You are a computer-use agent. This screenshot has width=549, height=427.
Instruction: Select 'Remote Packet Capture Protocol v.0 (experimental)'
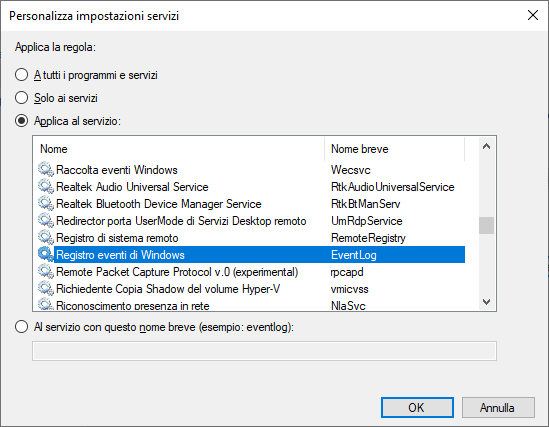click(x=251, y=272)
